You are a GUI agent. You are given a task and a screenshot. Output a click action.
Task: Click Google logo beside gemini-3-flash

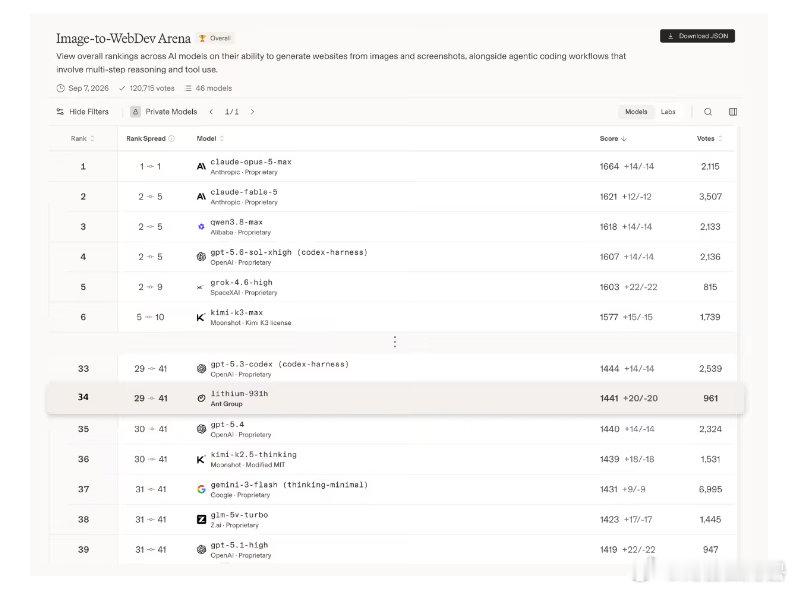[201, 489]
